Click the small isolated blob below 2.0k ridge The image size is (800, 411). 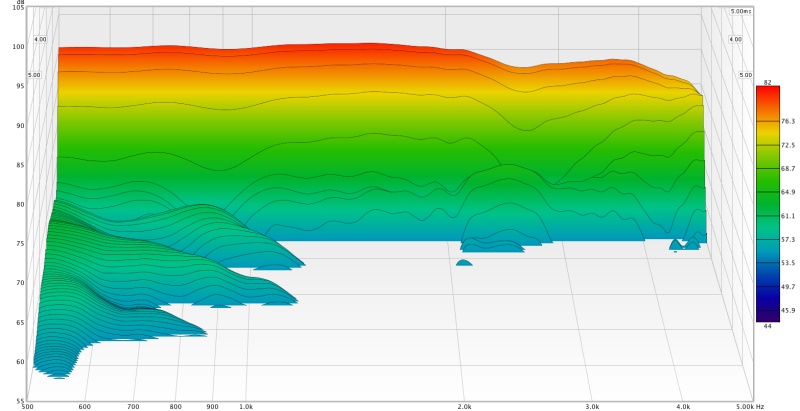464,263
